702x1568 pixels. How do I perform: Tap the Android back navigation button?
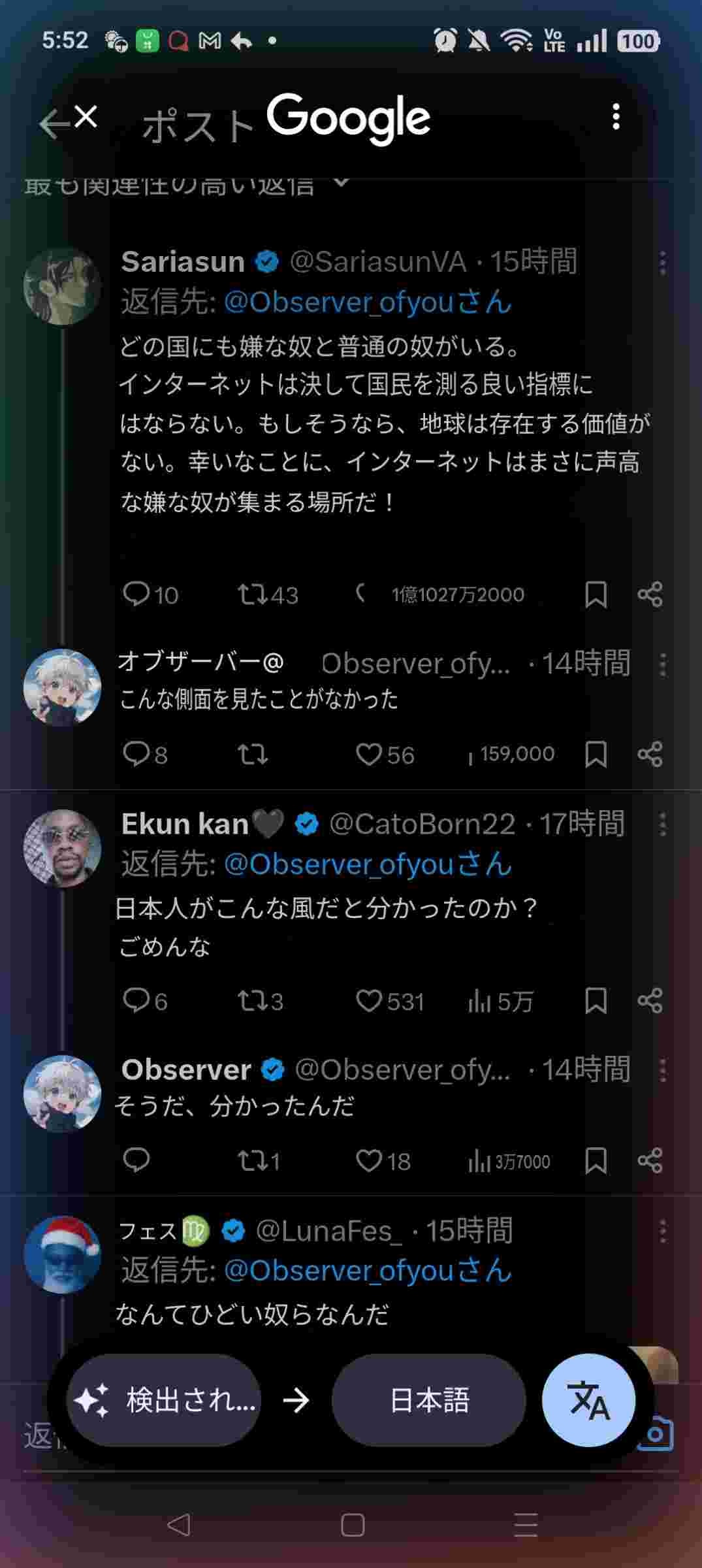(178, 1525)
